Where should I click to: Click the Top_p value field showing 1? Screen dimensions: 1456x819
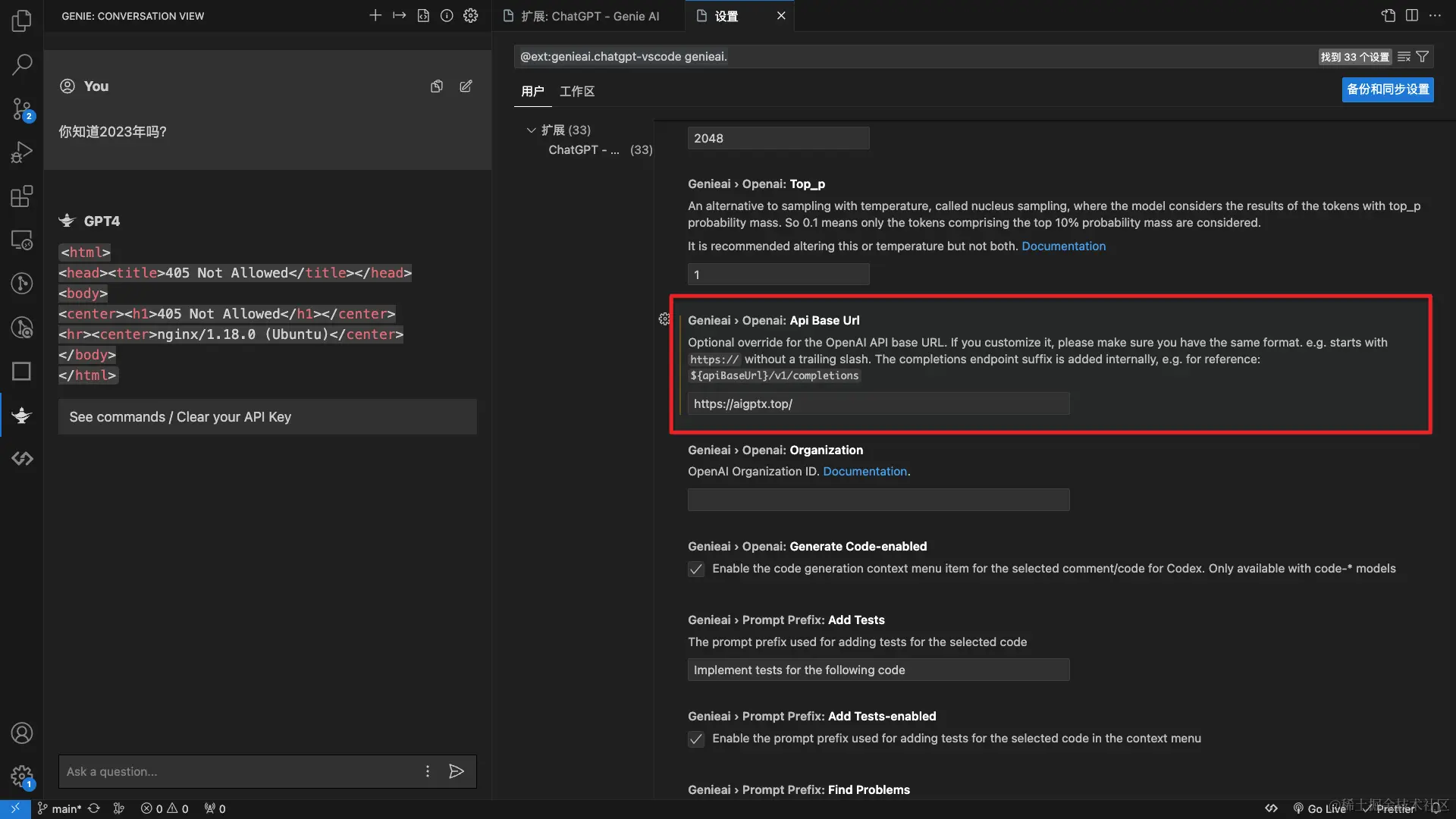(x=778, y=275)
